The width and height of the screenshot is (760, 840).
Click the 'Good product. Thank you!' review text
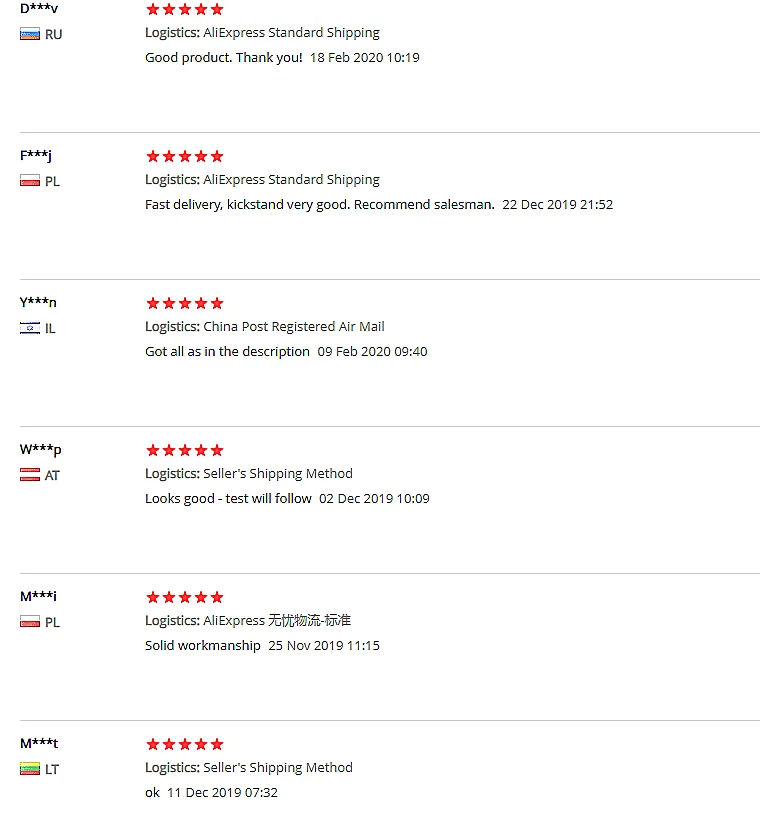coord(223,58)
